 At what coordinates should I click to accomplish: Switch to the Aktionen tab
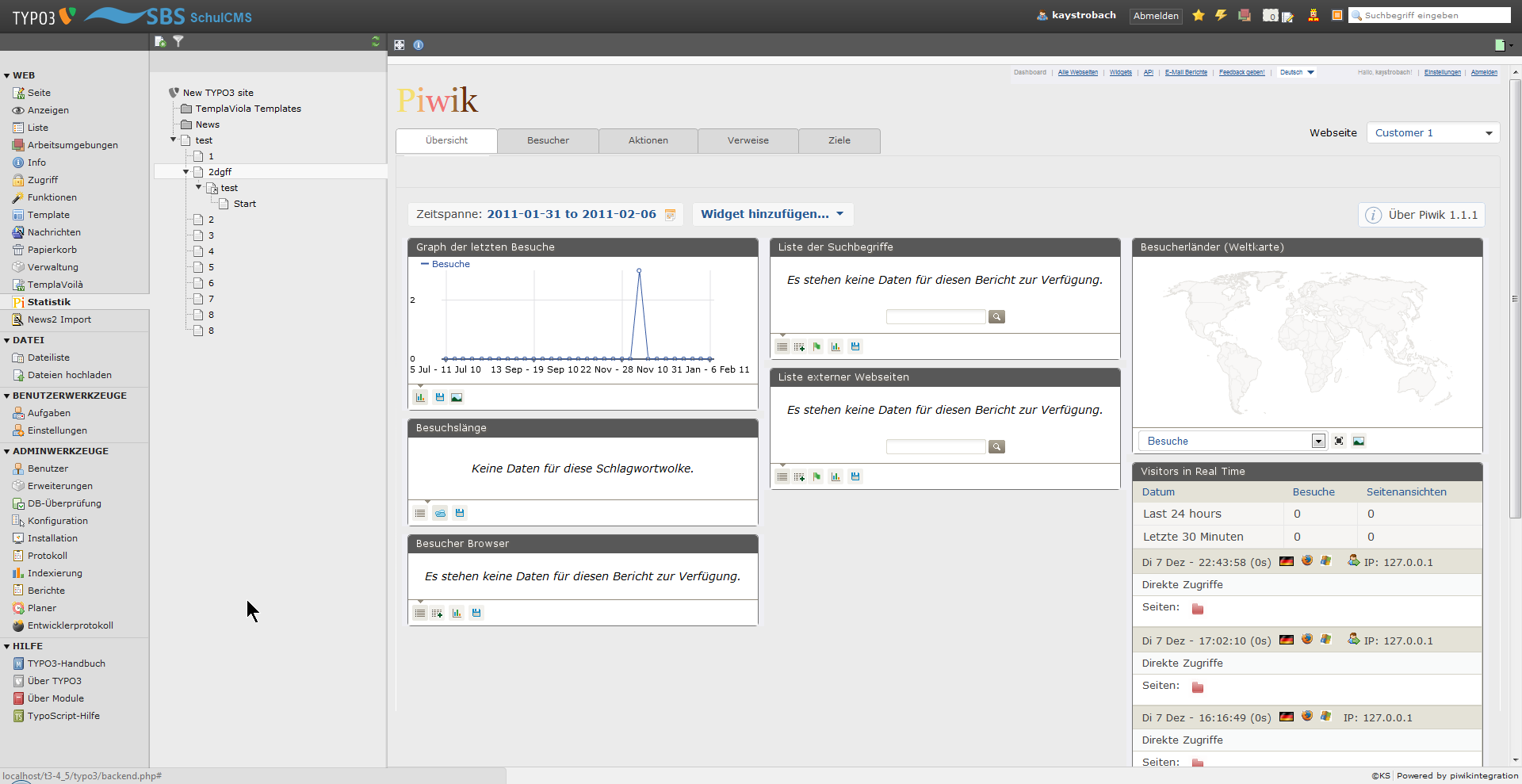(648, 140)
